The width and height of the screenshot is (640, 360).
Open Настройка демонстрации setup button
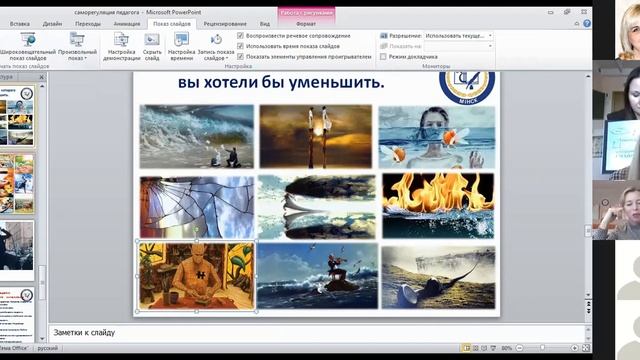click(x=121, y=47)
